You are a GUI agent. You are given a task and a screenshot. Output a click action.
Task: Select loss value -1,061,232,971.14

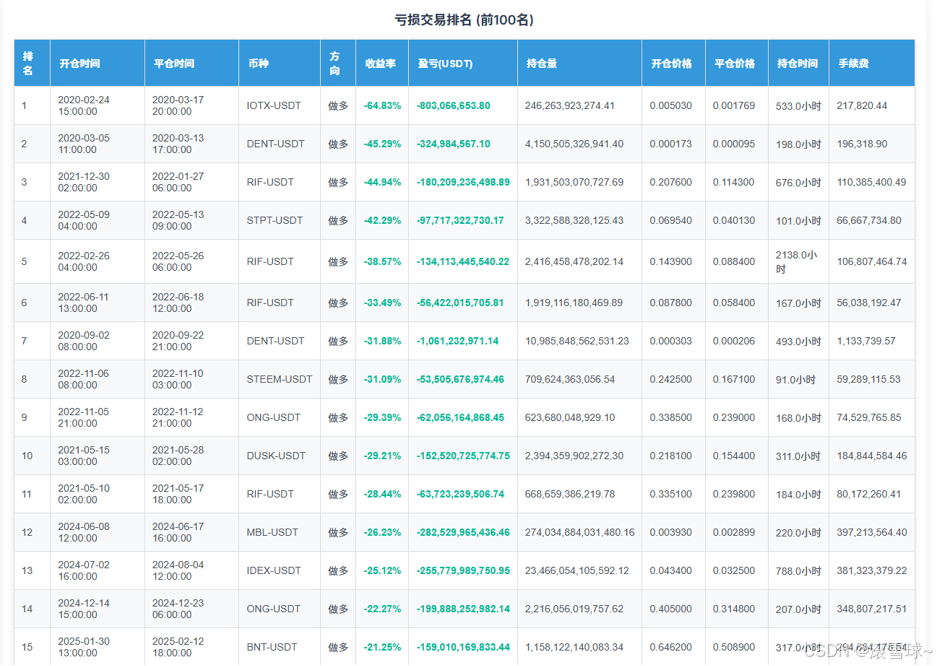click(x=458, y=341)
